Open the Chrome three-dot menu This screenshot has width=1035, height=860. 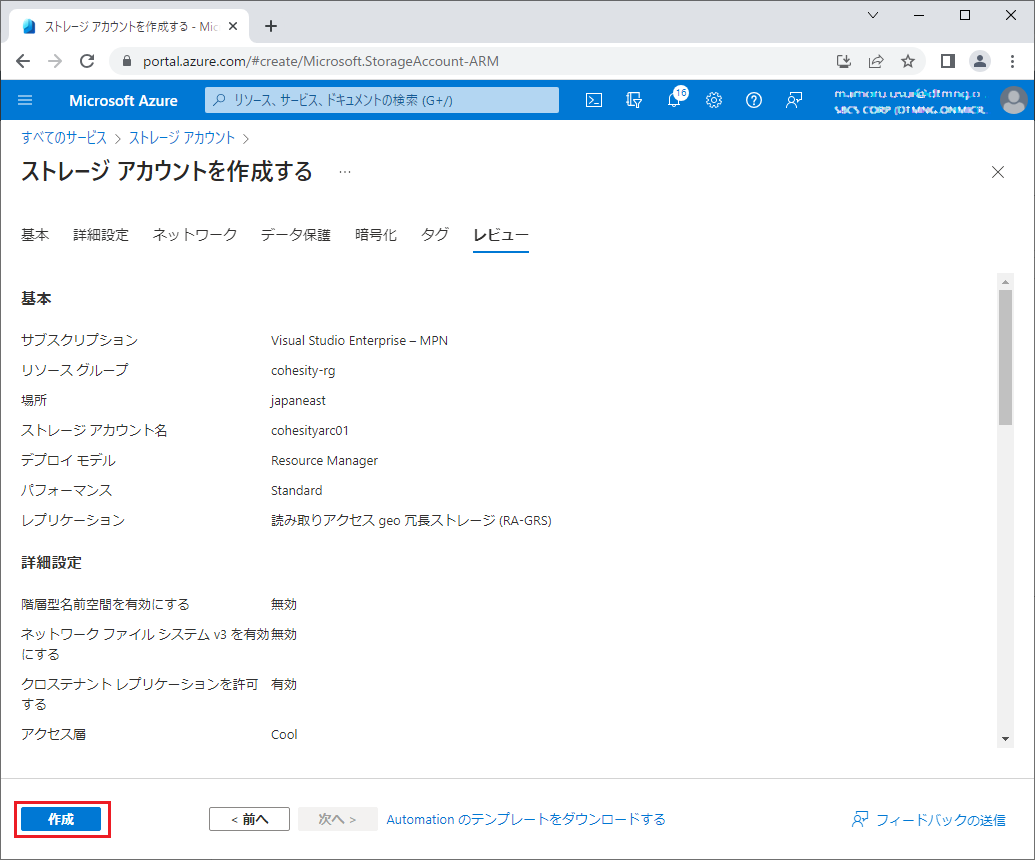(x=1013, y=61)
